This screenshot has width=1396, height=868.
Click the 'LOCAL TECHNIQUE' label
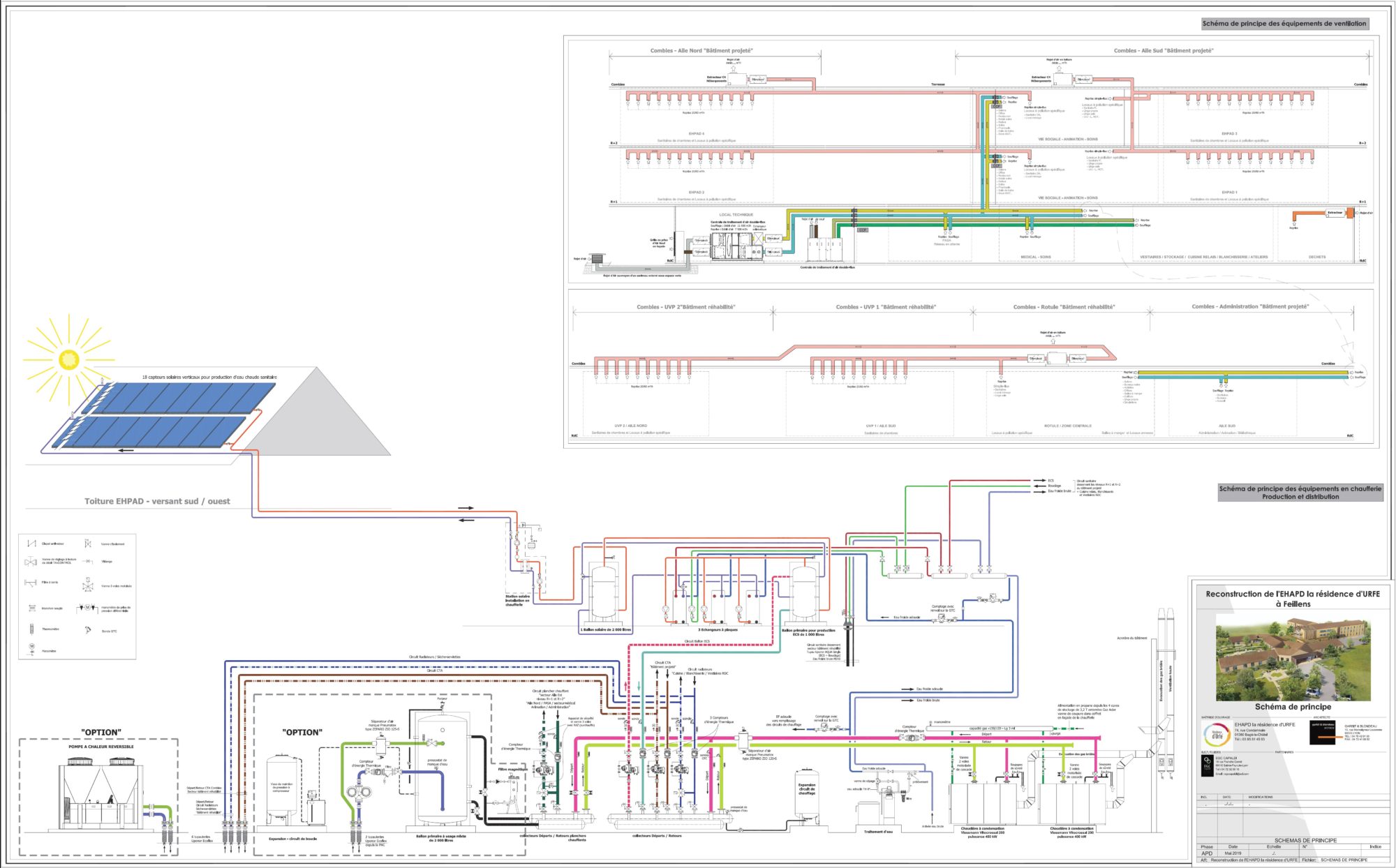[x=736, y=215]
